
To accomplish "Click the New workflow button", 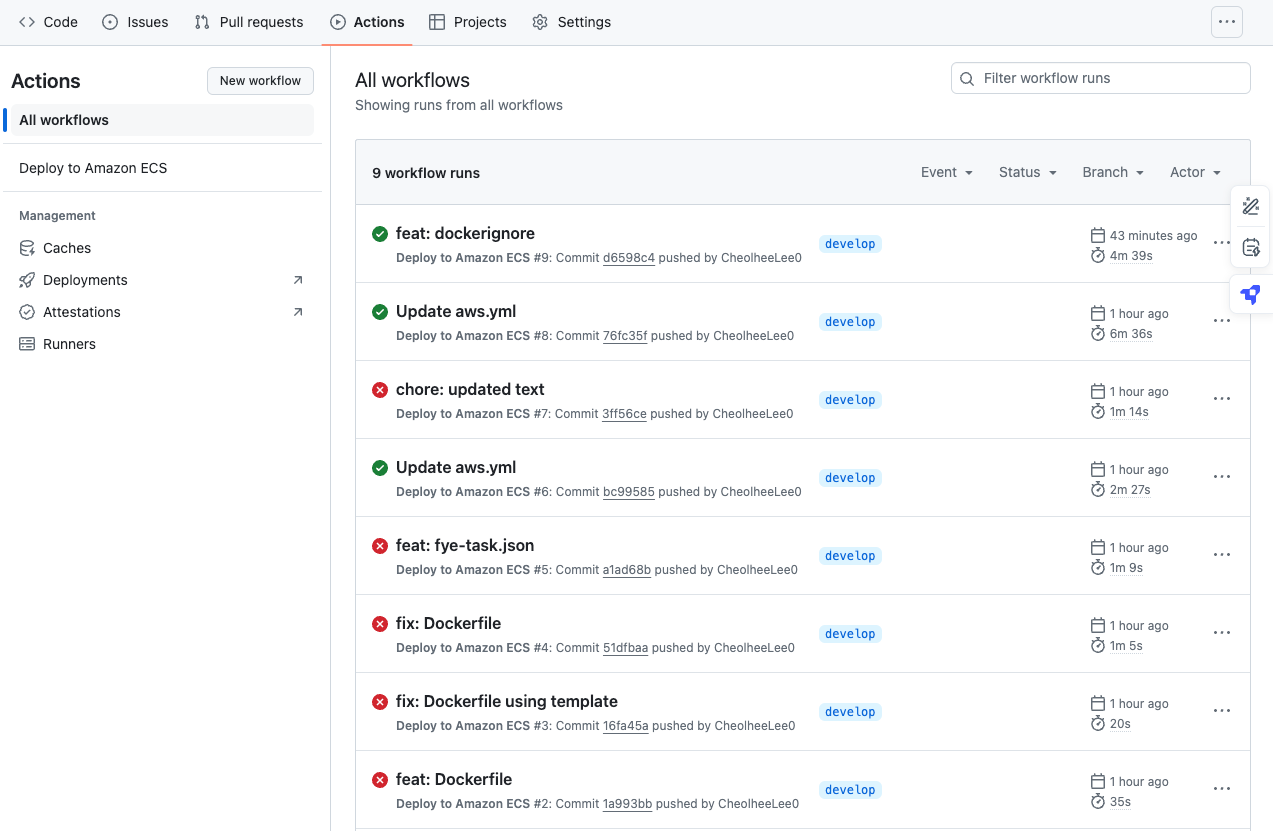I will tap(260, 81).
